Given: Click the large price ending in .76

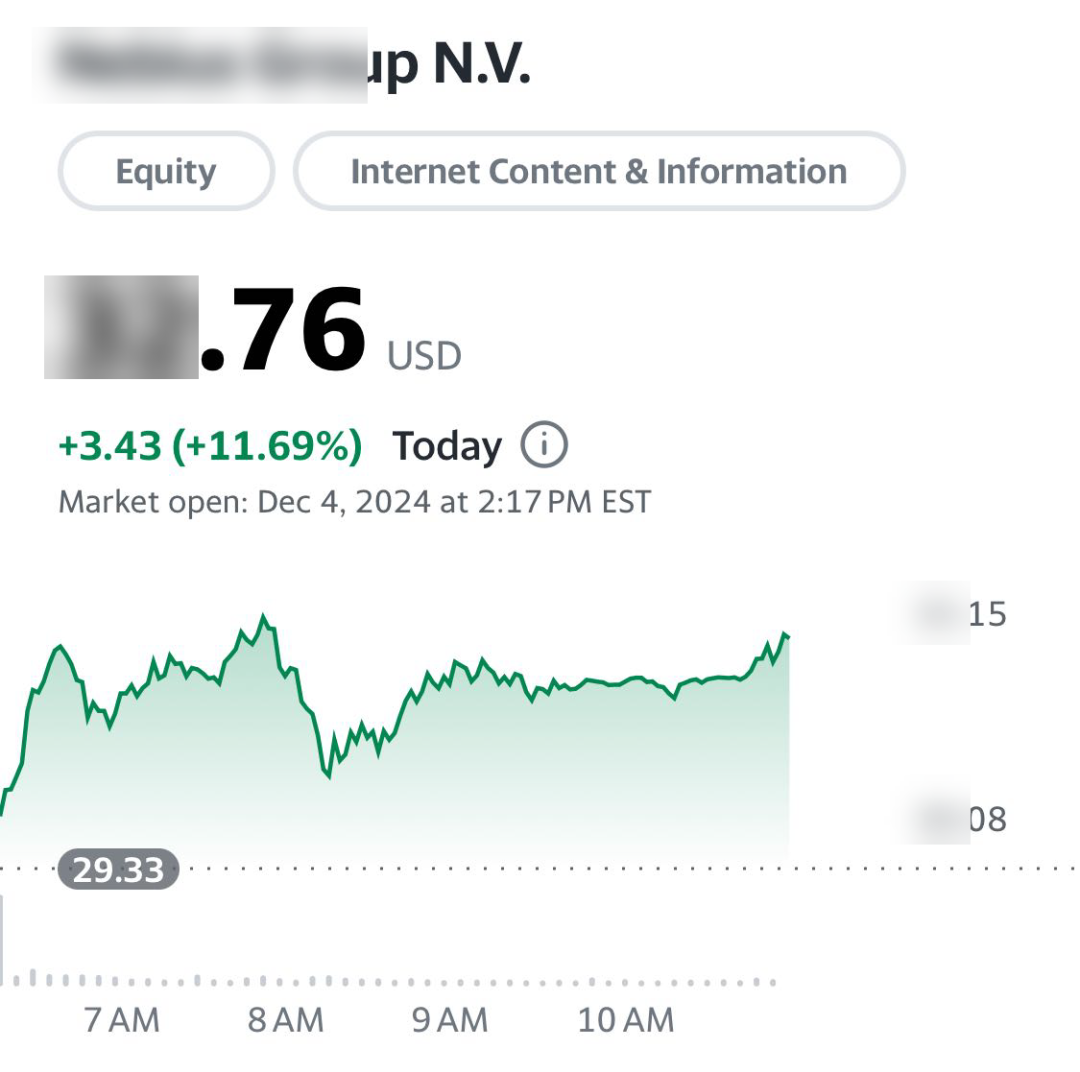Looking at the screenshot, I should (x=206, y=330).
